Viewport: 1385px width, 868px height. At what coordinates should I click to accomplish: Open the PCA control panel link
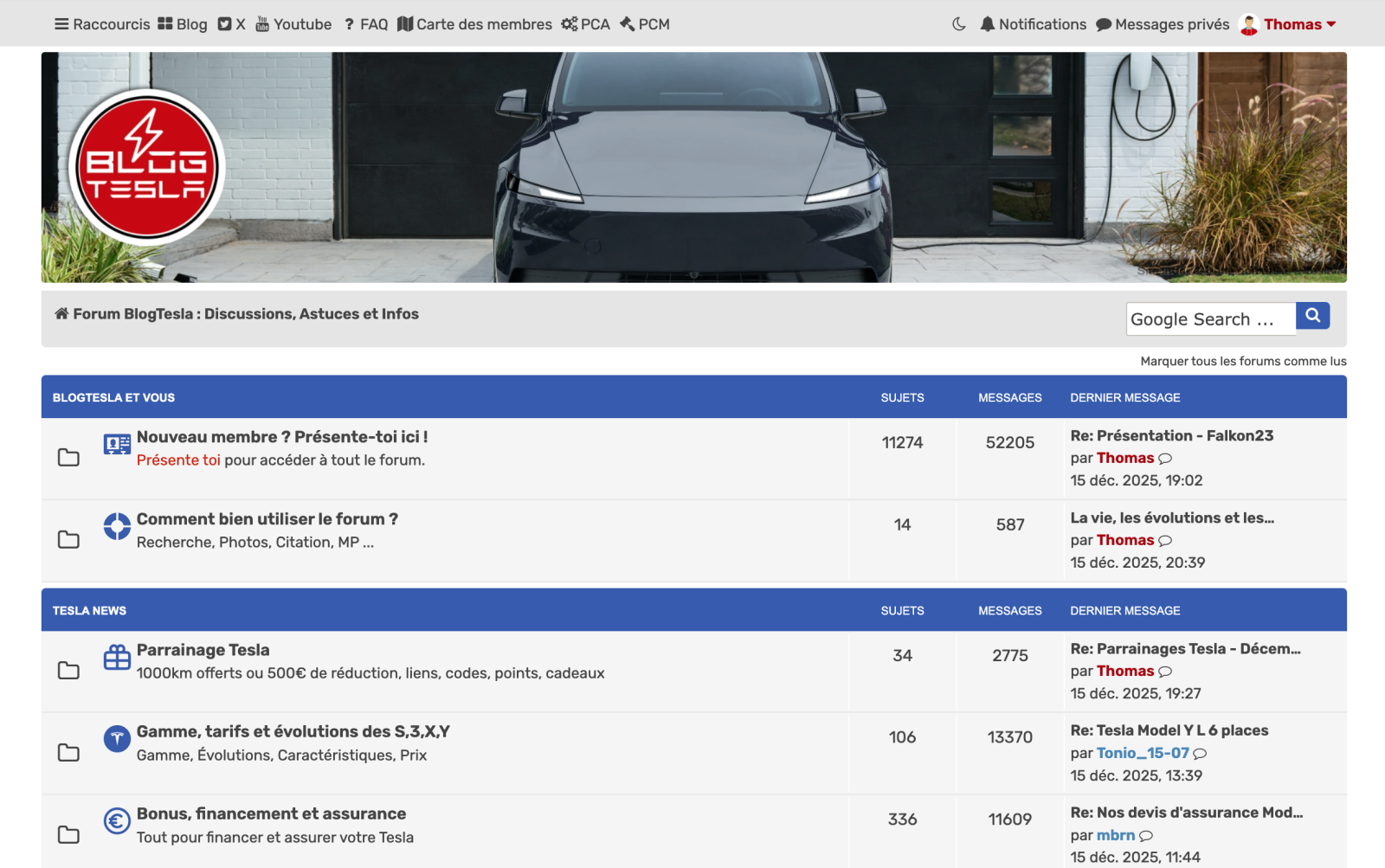point(585,24)
